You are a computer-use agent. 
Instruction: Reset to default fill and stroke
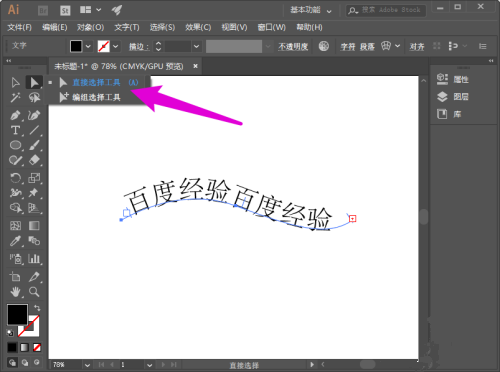point(10,332)
